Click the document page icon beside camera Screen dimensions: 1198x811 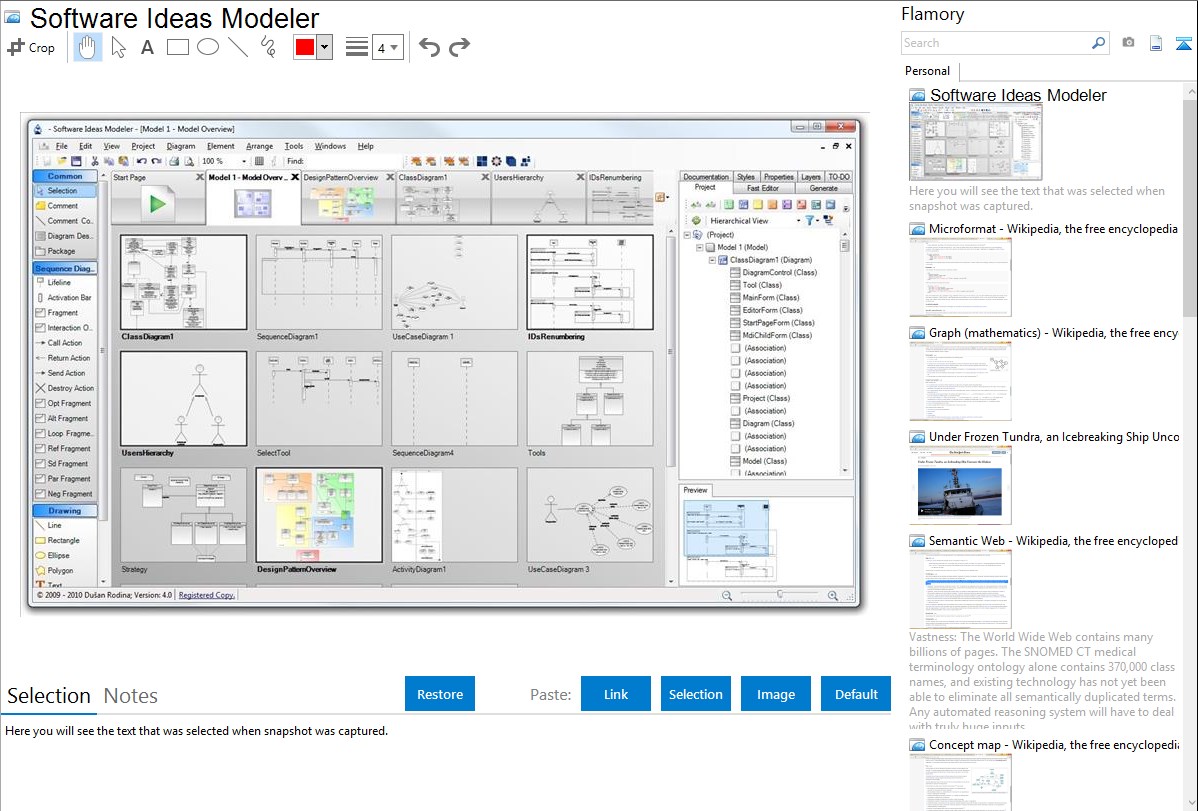click(x=1156, y=43)
